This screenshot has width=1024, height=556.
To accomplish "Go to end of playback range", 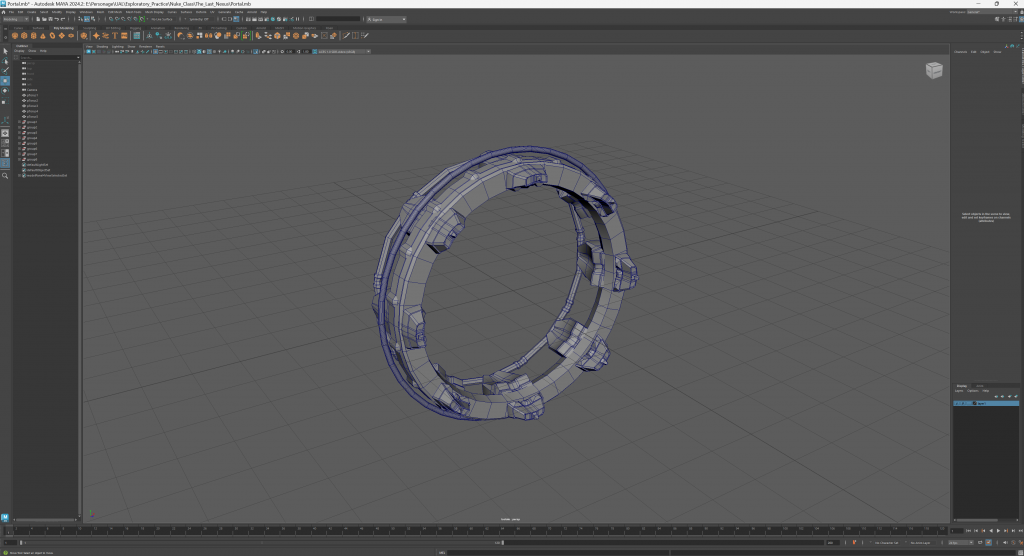I will pyautogui.click(x=1021, y=531).
